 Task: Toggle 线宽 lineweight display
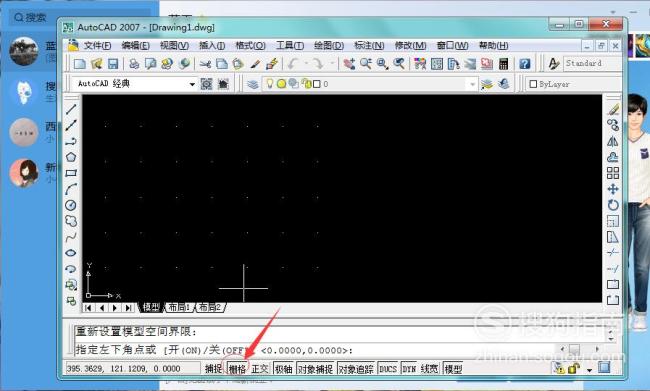[x=429, y=369]
